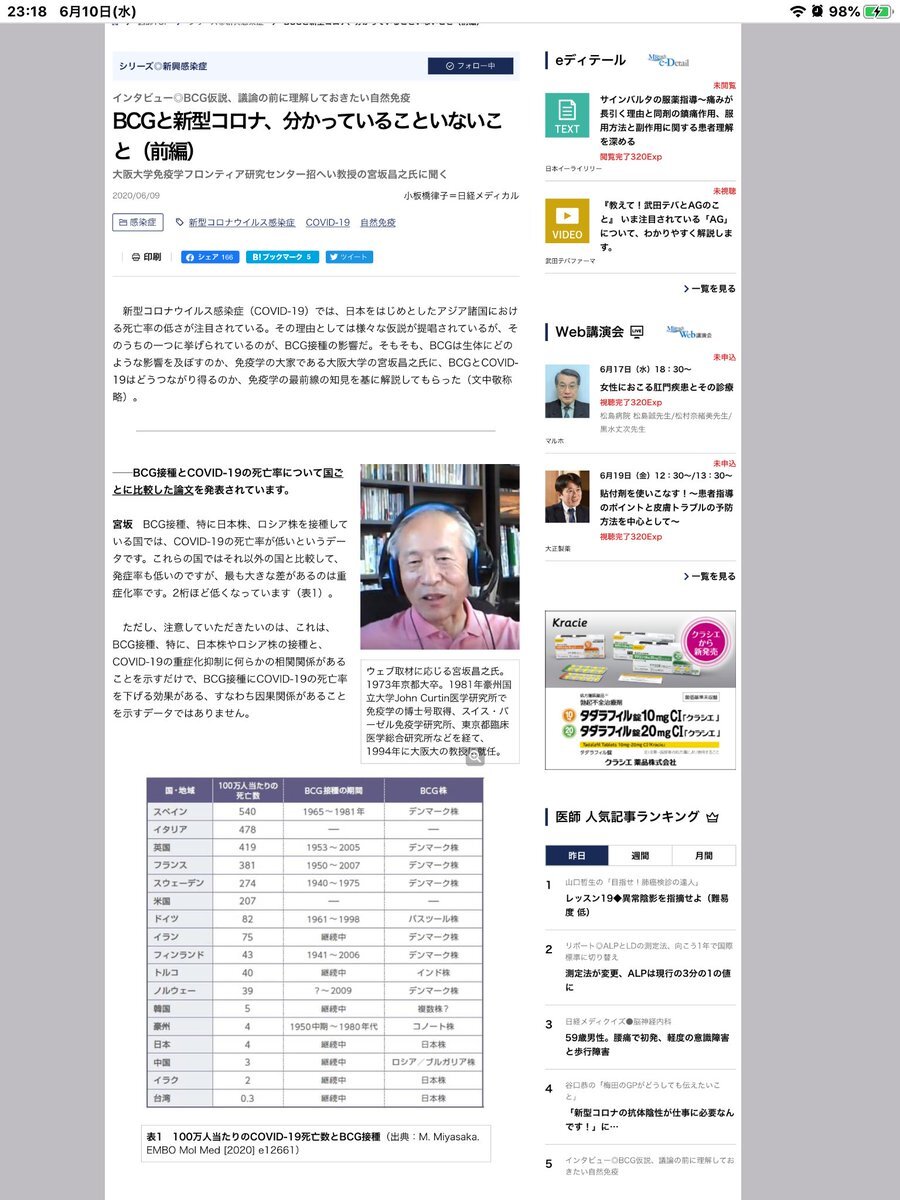Open the 新型コロナウイルス感染症 tag link
Image resolution: width=900 pixels, height=1200 pixels.
[x=241, y=222]
